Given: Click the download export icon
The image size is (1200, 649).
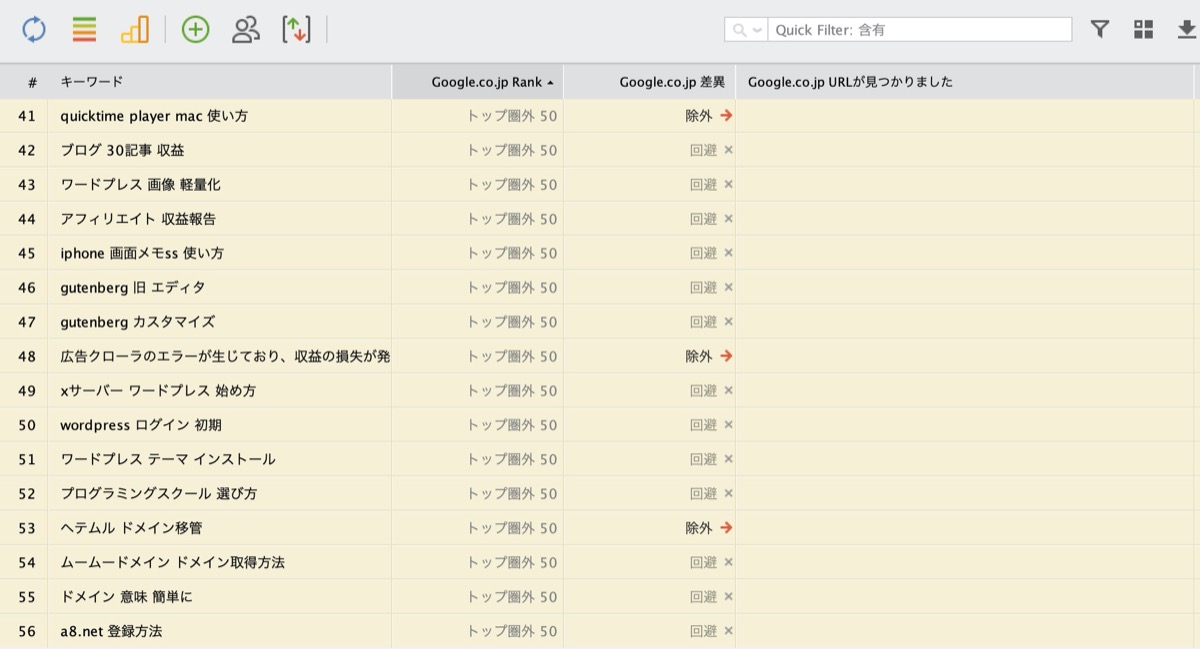Looking at the screenshot, I should tap(1188, 30).
